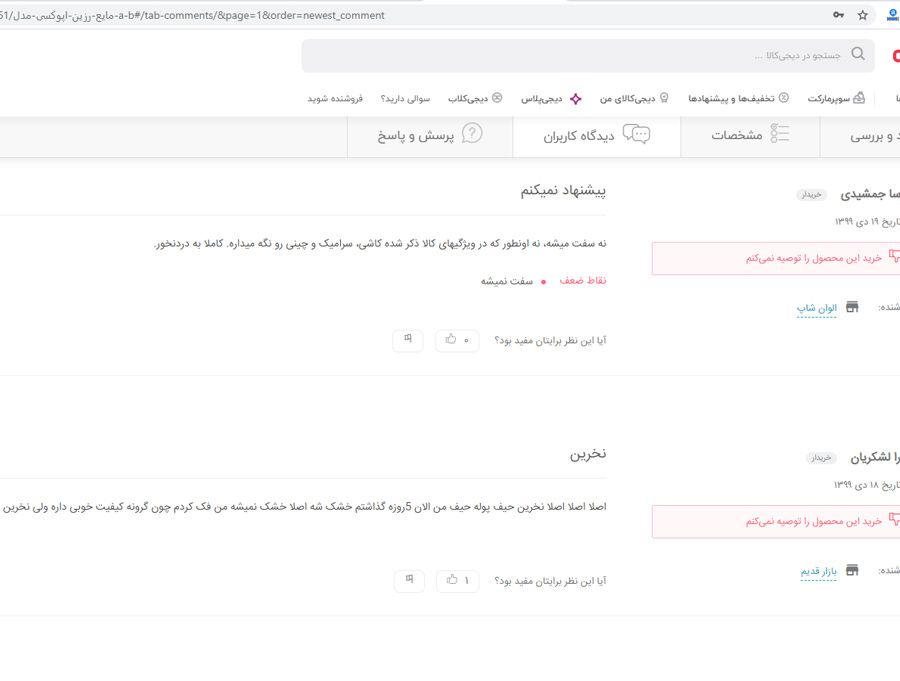Click the search magnifier icon
Screen dimensions: 900x681
click(x=858, y=54)
